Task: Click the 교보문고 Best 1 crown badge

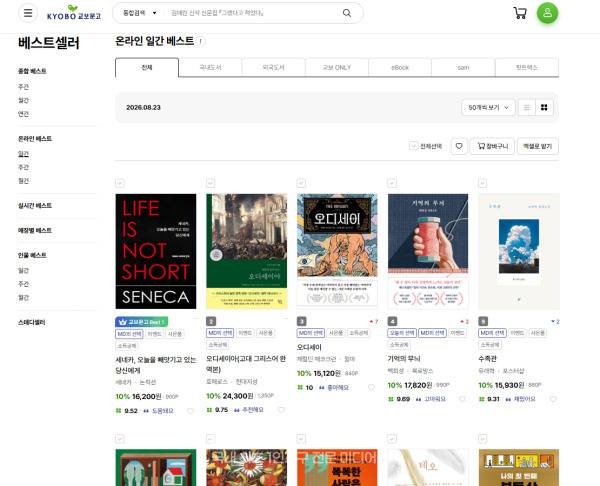Action: tap(142, 322)
